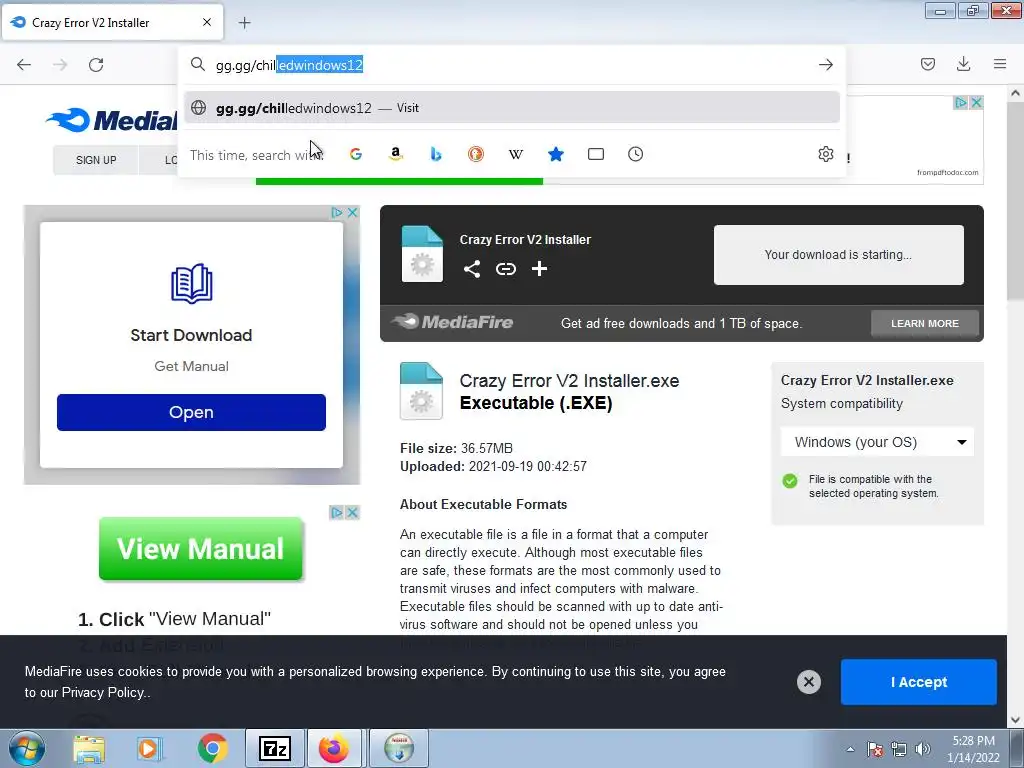The width and height of the screenshot is (1024, 768).
Task: Click the Firefox taskbar button
Action: point(334,748)
